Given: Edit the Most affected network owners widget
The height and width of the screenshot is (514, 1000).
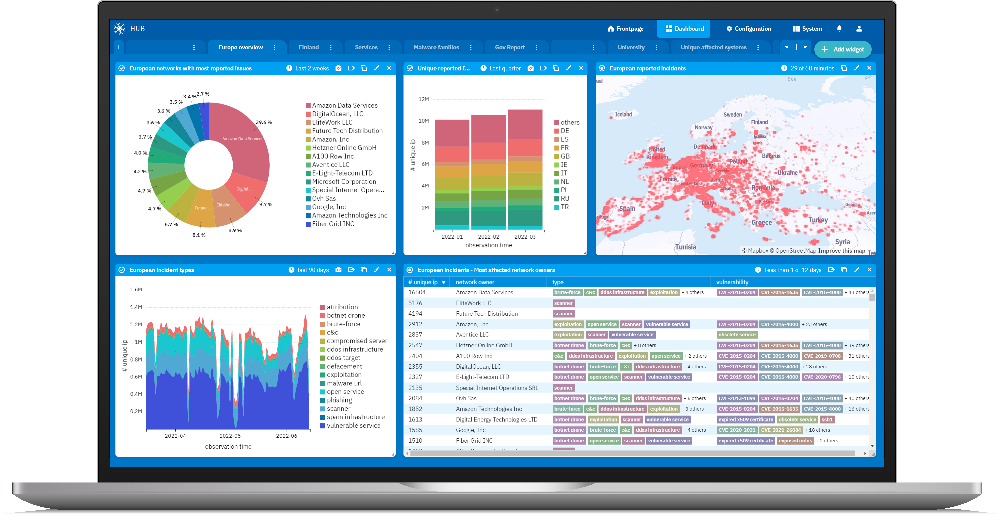Looking at the screenshot, I should (856, 270).
